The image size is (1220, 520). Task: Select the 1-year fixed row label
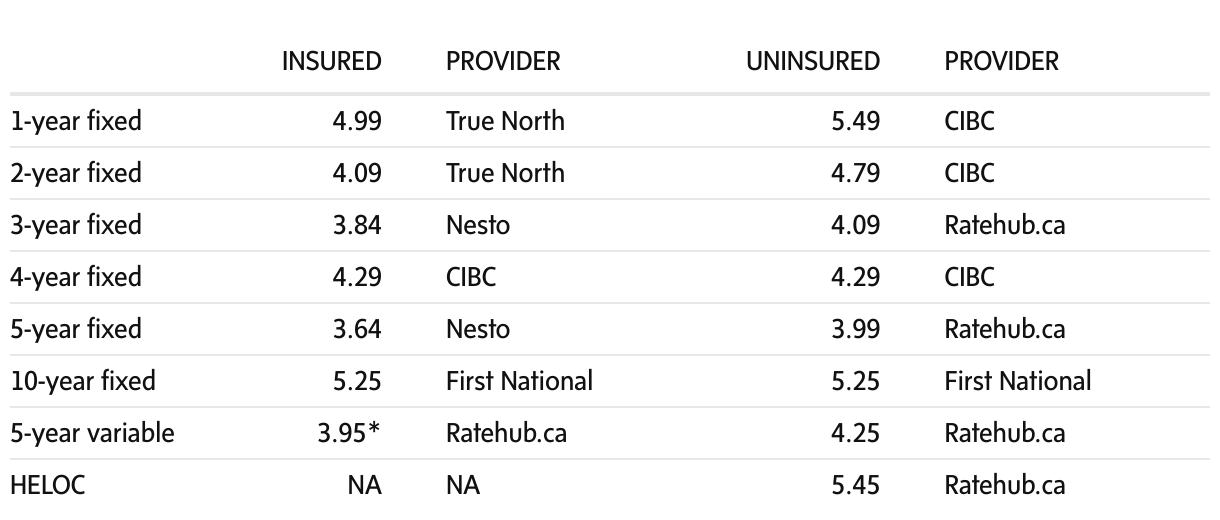tap(76, 121)
